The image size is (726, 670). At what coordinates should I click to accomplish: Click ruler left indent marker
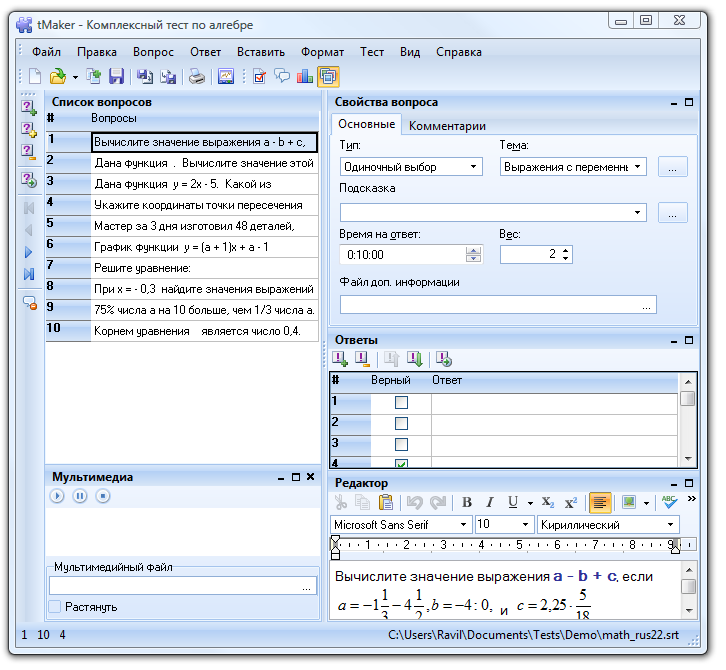pyautogui.click(x=335, y=548)
